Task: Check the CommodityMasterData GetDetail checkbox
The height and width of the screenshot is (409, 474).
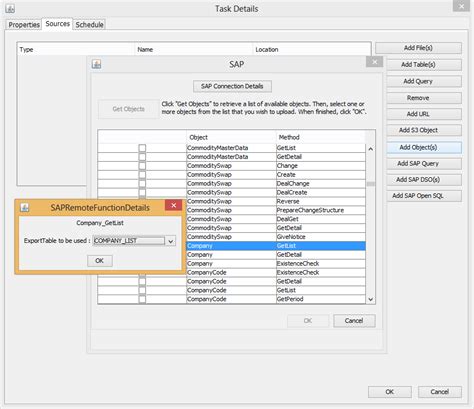Action: 142,157
